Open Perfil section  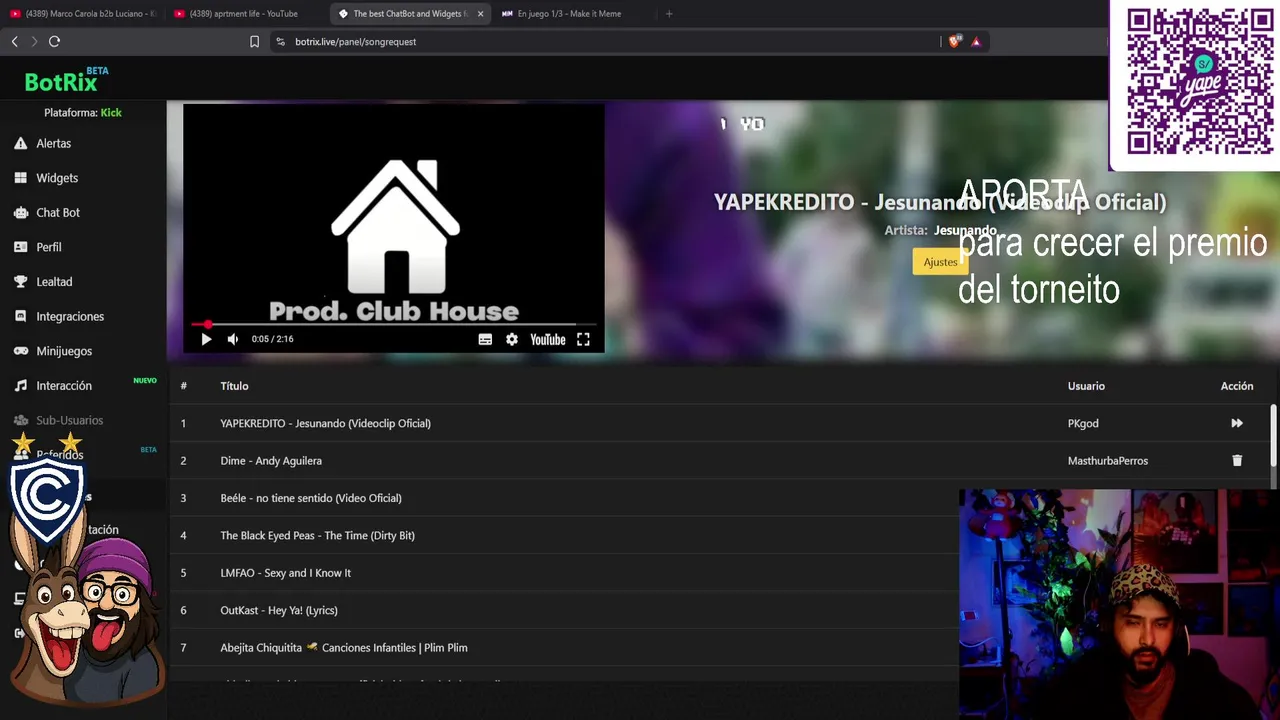[x=49, y=247]
